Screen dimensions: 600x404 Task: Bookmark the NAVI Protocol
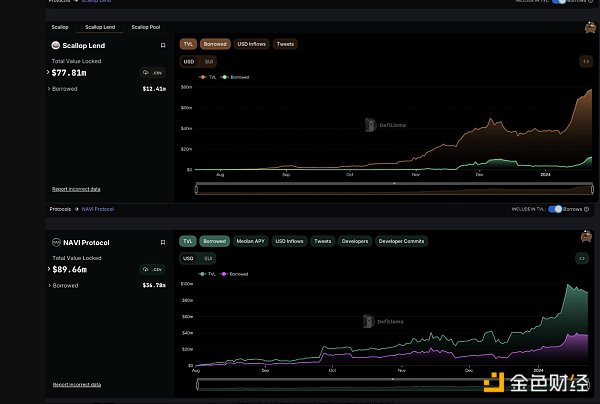pyautogui.click(x=163, y=242)
